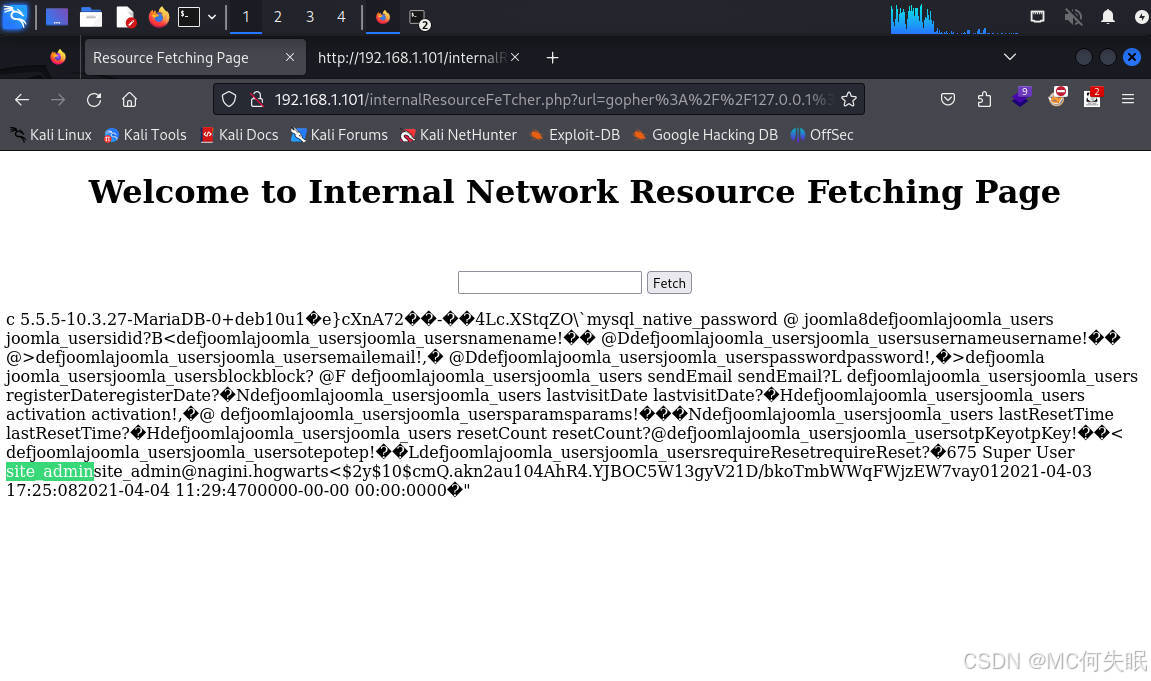Click the page heading Welcome to Internal Network
This screenshot has height=681, width=1151.
pyautogui.click(x=574, y=192)
